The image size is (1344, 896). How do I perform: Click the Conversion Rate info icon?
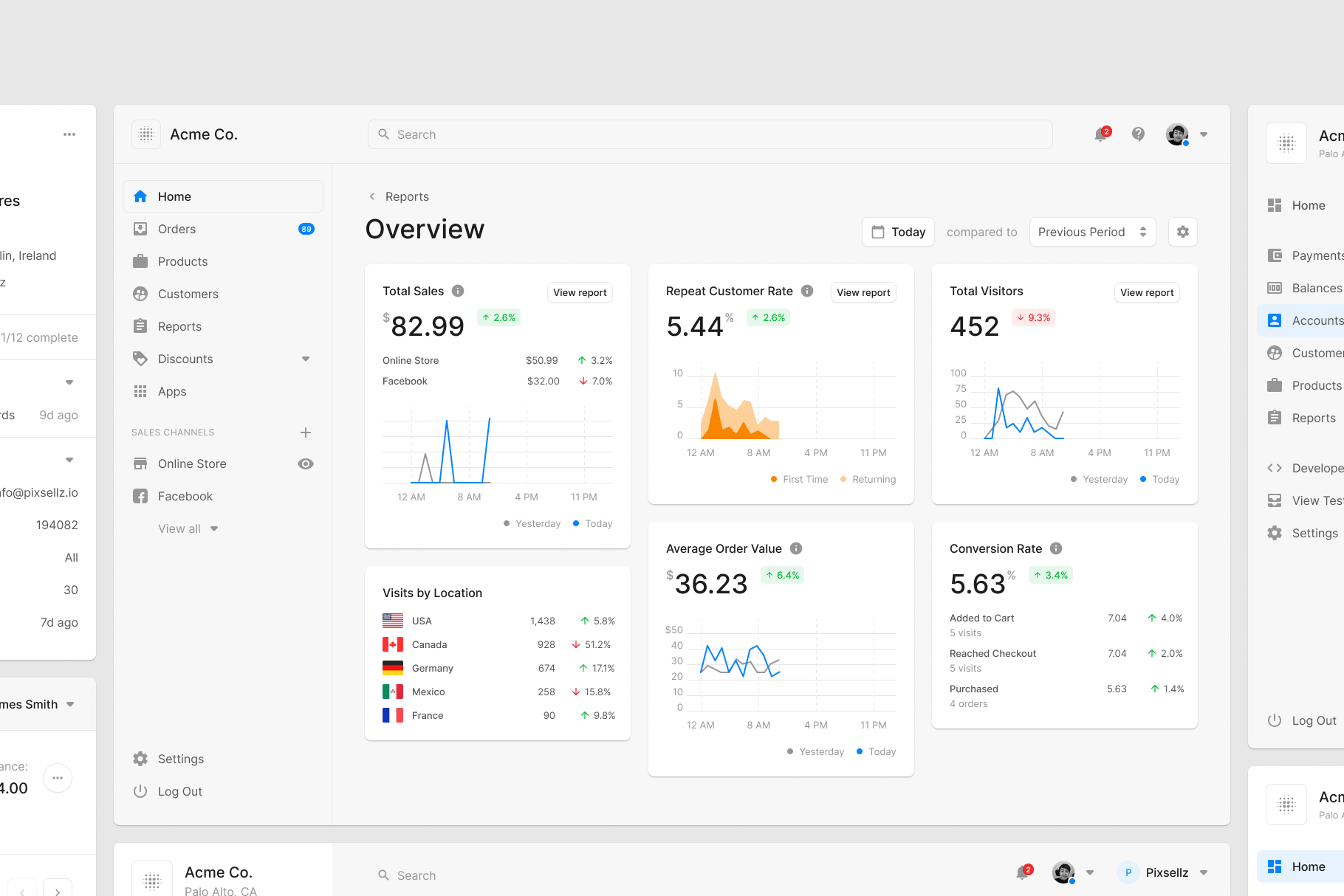(1056, 548)
